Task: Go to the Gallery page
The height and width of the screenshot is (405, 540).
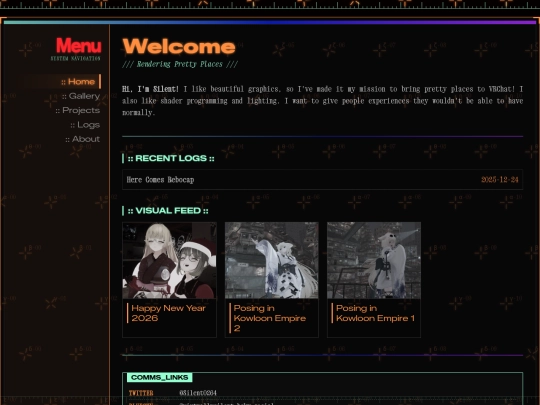Action: (x=81, y=96)
